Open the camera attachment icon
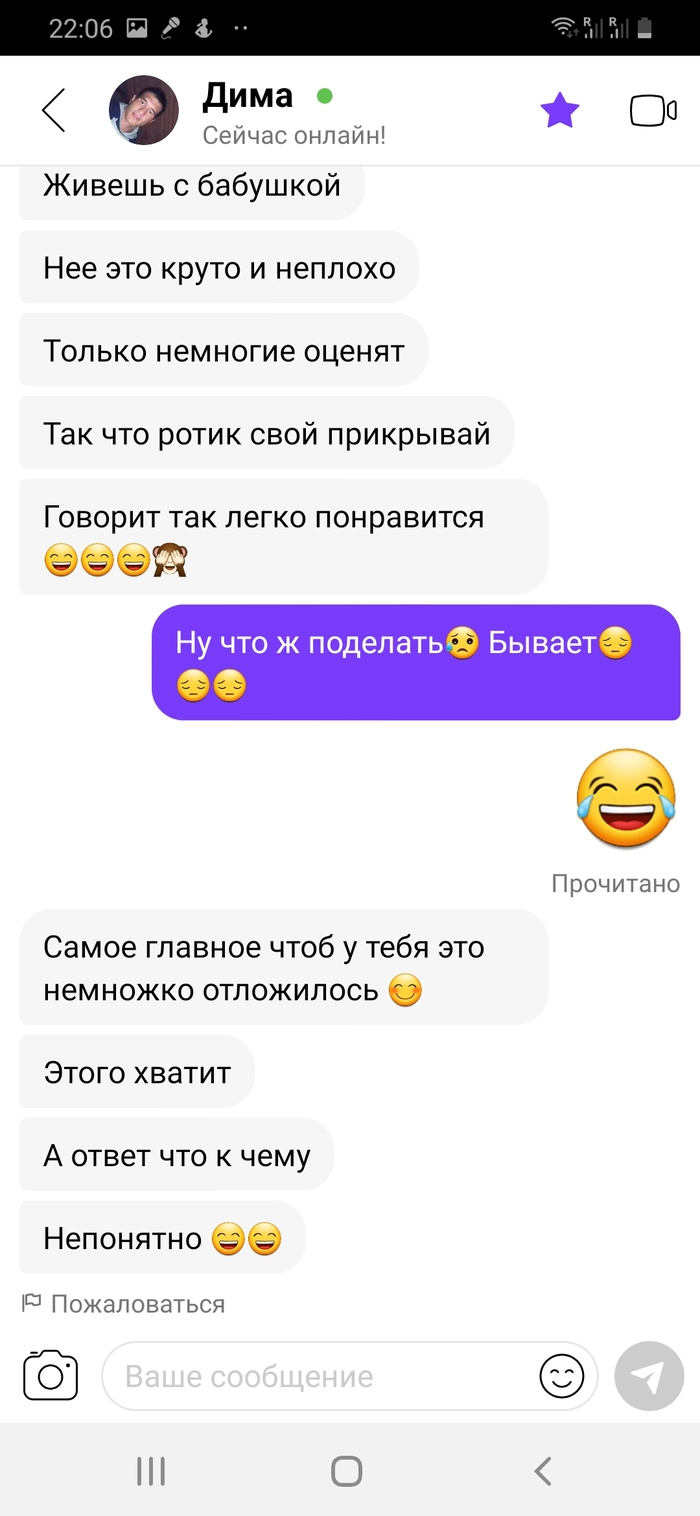The image size is (700, 1516). coord(50,1375)
